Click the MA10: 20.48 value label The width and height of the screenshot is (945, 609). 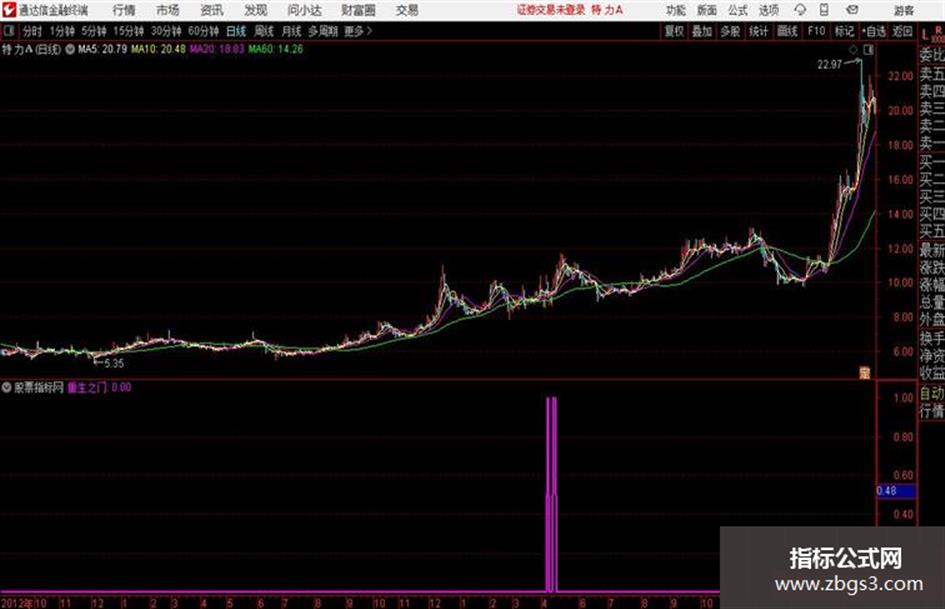(158, 49)
